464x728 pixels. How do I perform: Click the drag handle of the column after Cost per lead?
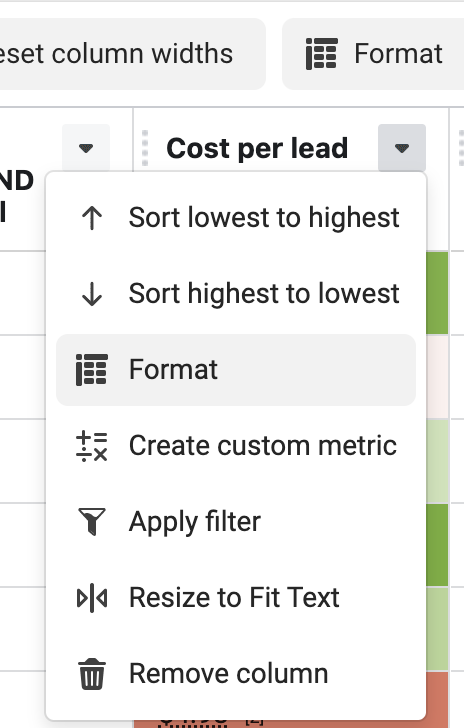tap(461, 148)
